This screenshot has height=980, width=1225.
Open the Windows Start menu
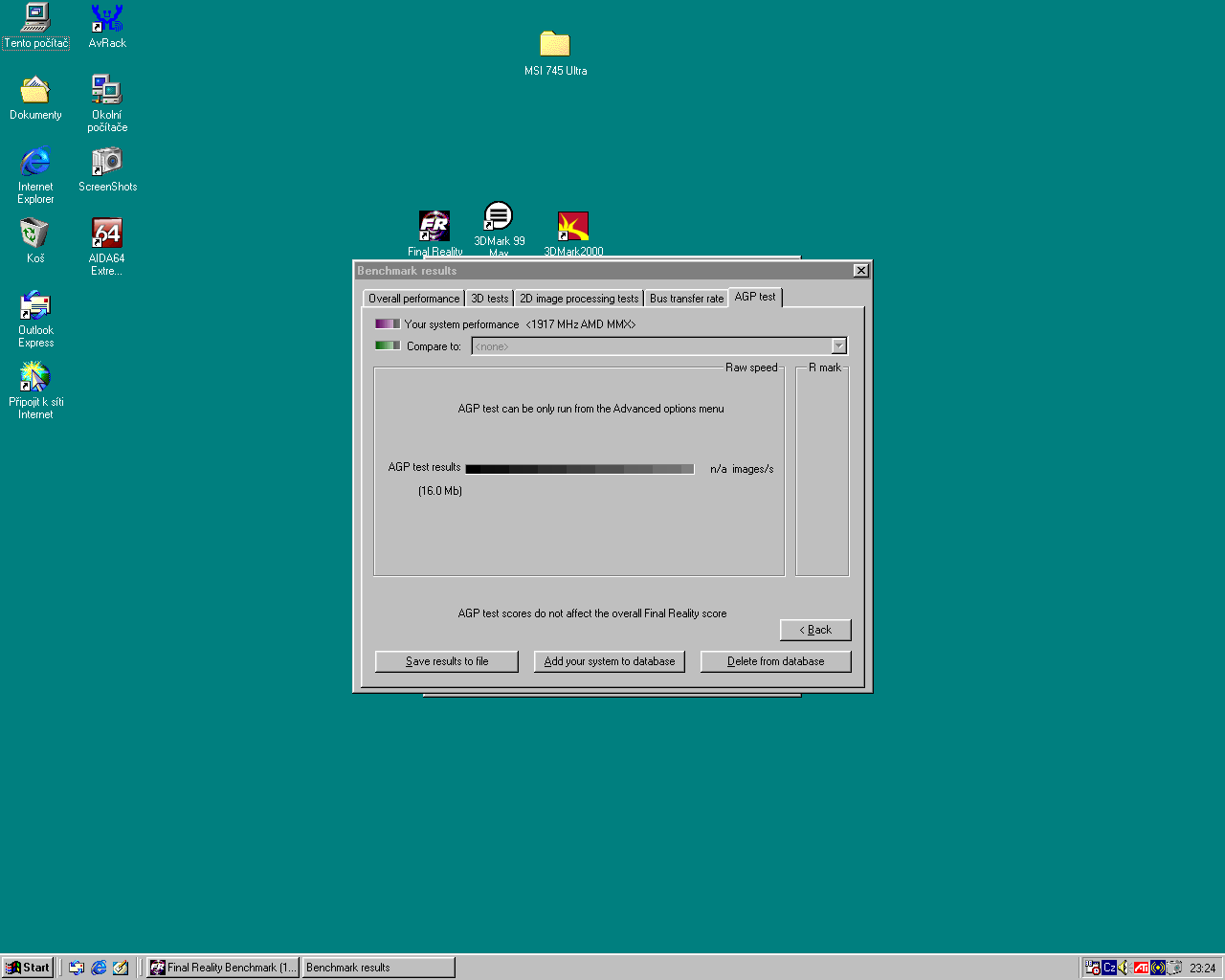(x=28, y=968)
